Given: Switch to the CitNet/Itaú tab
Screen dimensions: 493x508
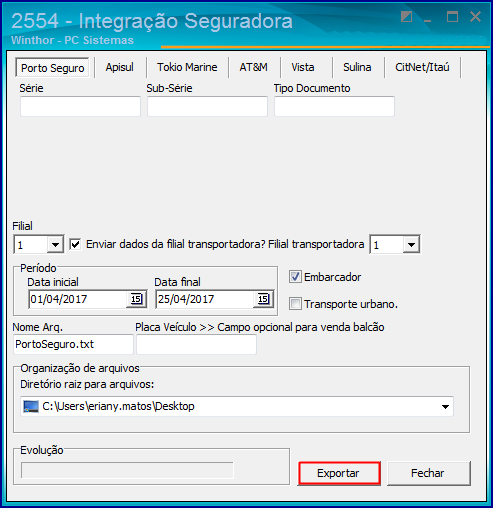Looking at the screenshot, I should (x=422, y=67).
